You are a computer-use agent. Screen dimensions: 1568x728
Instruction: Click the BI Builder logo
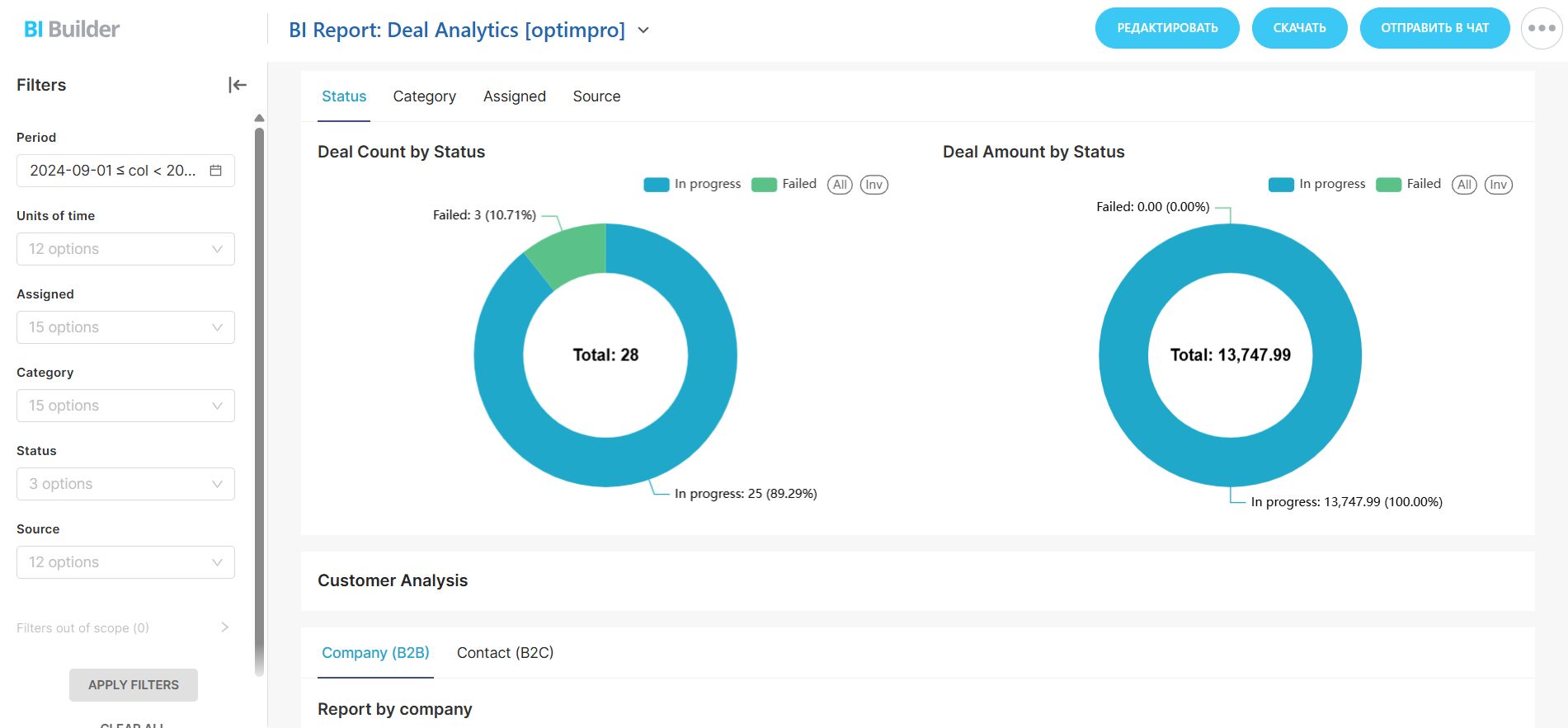pyautogui.click(x=72, y=30)
